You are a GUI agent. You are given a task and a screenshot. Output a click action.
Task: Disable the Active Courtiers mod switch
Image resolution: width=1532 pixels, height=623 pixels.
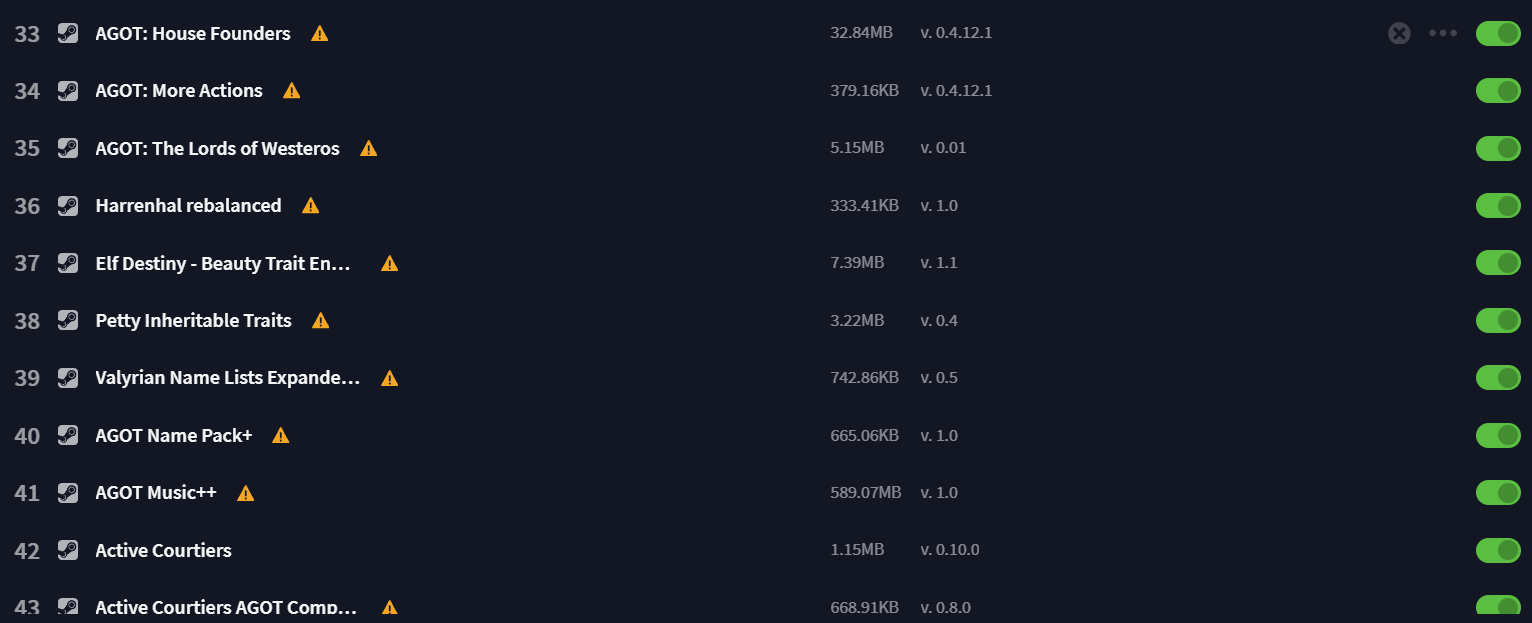(x=1498, y=550)
